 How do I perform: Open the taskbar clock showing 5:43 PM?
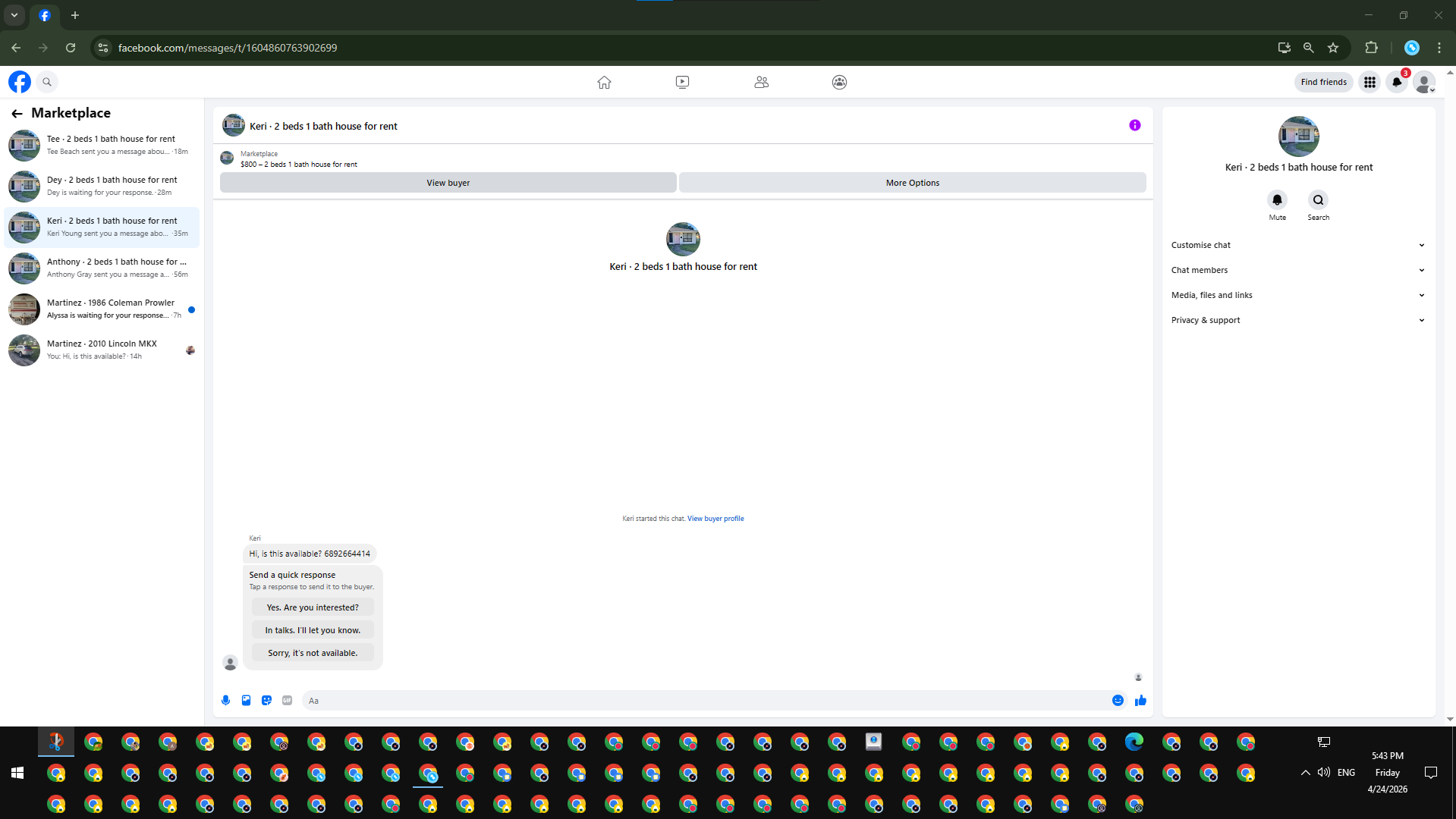1387,773
